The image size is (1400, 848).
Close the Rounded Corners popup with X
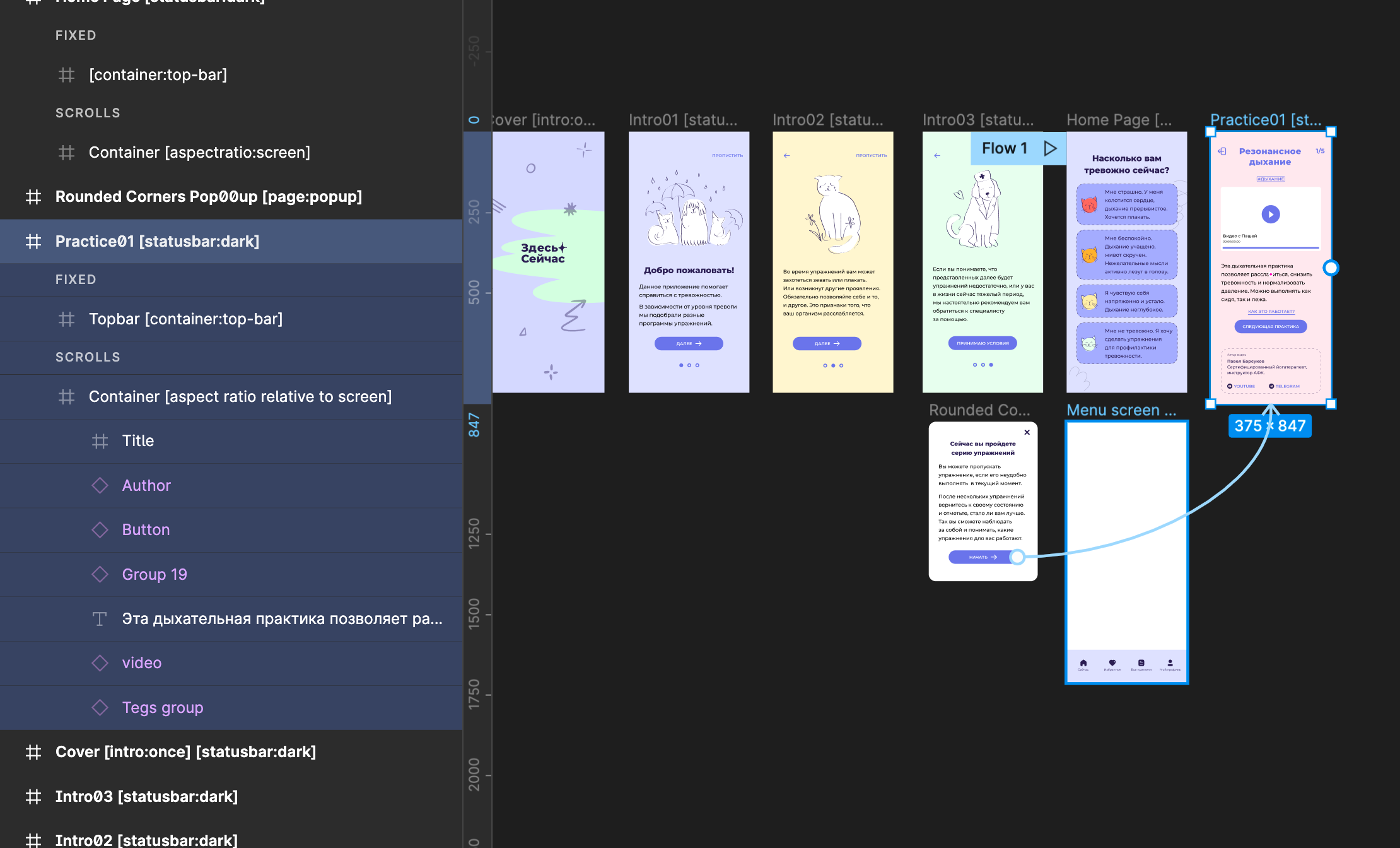click(x=1027, y=432)
